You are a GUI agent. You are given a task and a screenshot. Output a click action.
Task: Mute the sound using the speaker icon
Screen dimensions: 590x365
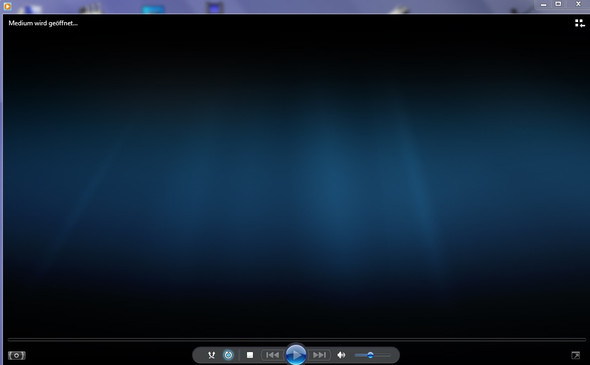point(341,355)
